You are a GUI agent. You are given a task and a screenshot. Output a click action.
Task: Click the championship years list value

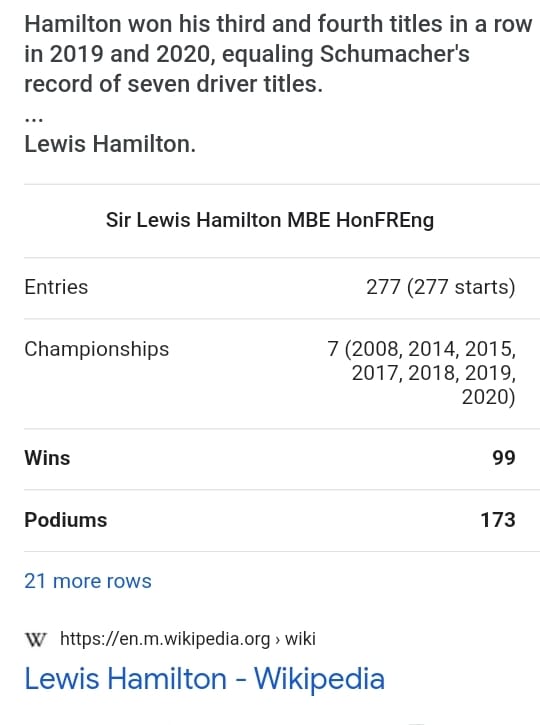(x=421, y=373)
